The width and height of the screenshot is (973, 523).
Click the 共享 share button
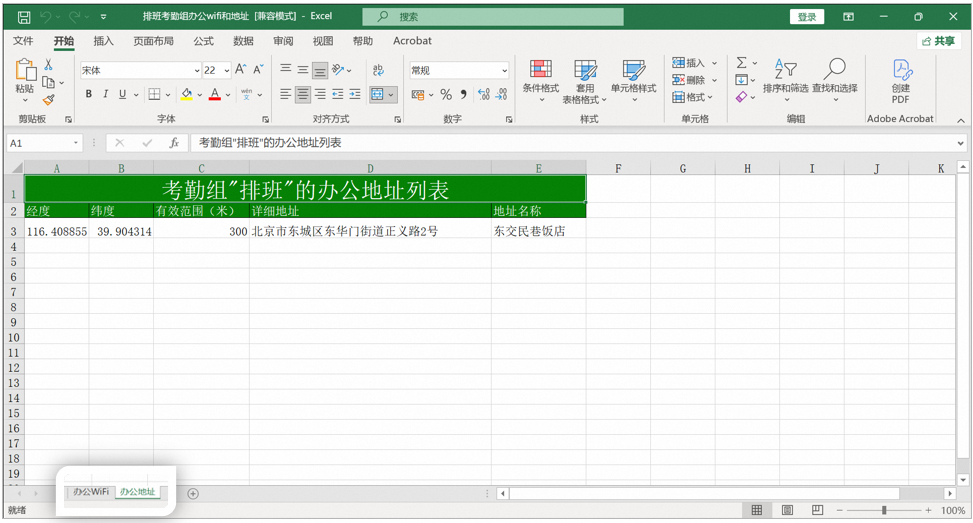pyautogui.click(x=939, y=41)
